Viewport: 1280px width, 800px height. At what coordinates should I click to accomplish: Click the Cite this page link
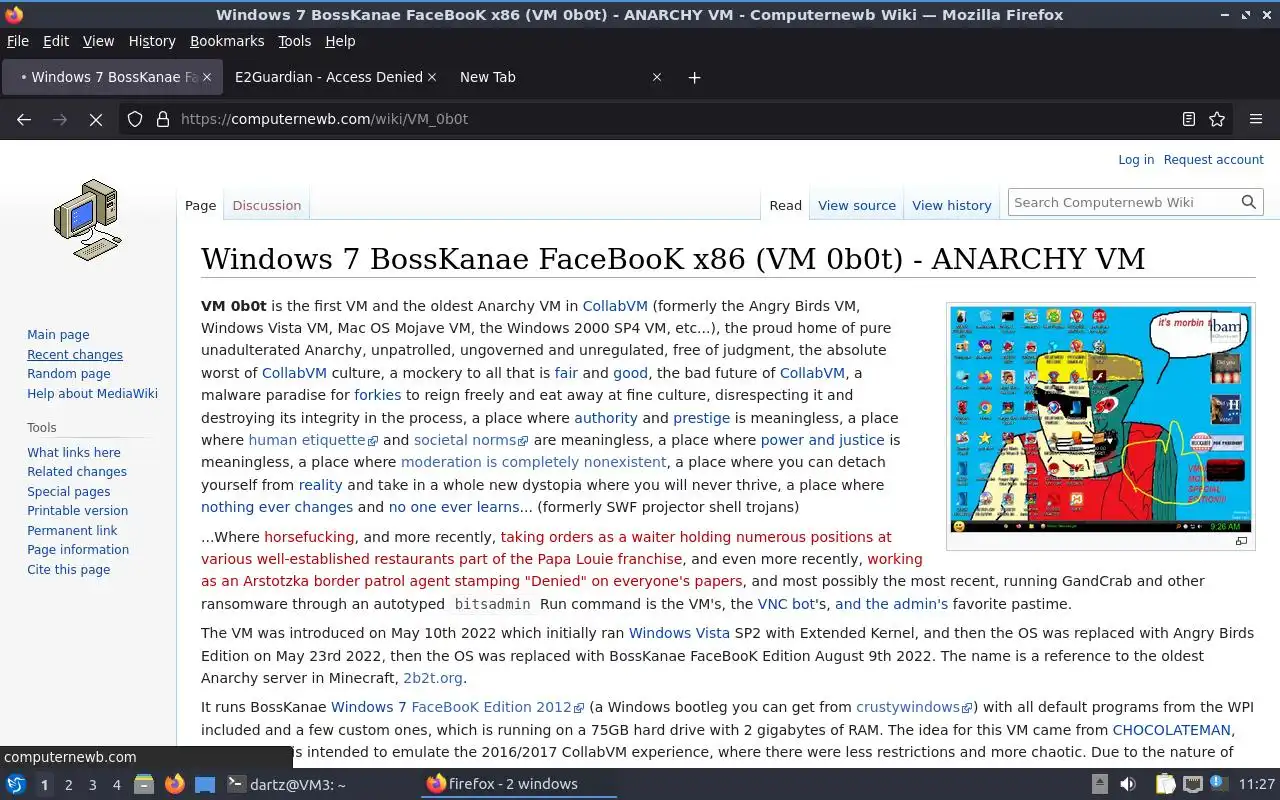pos(69,570)
